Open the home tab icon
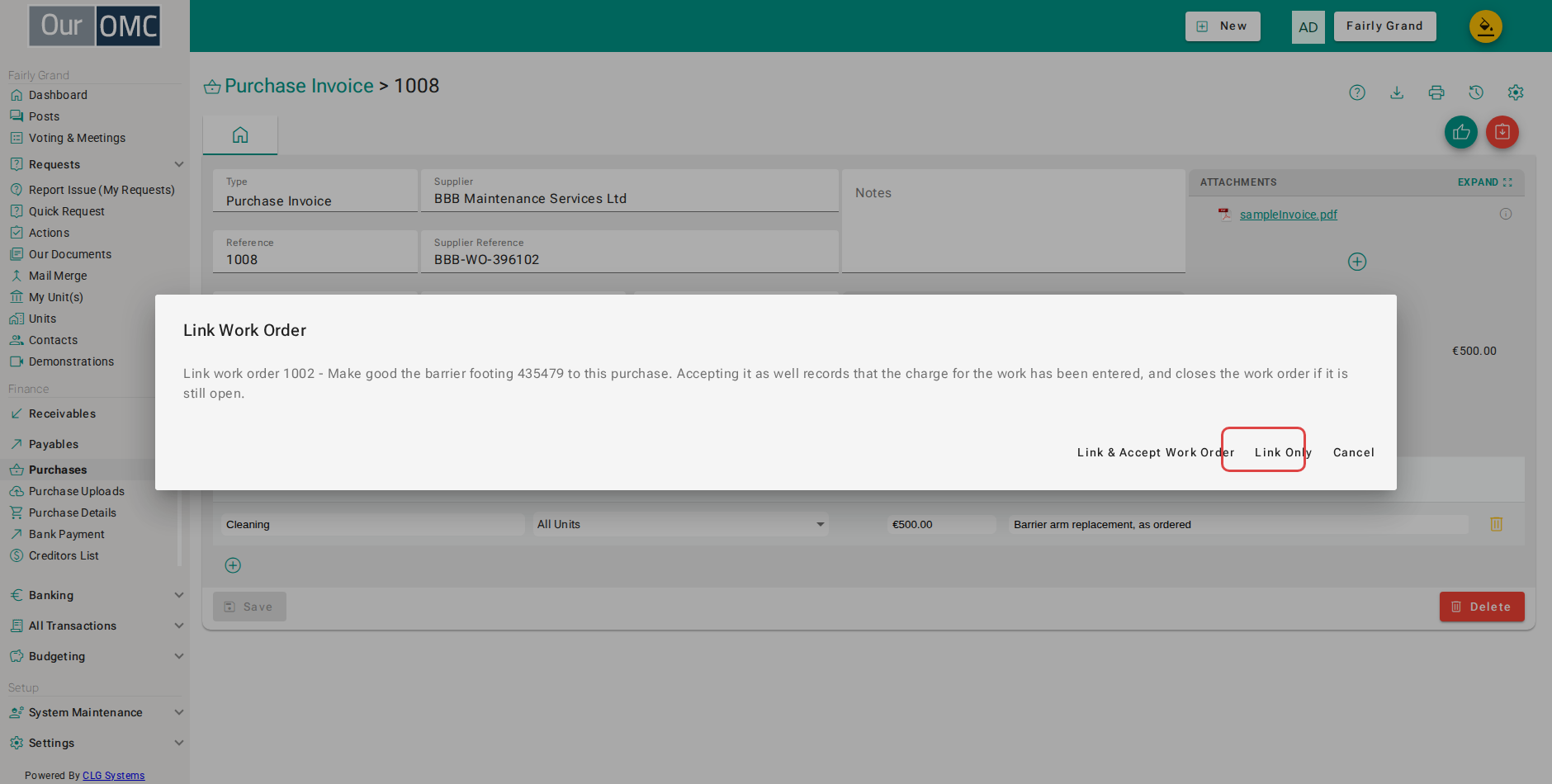Screen dimensions: 1552x784 240,135
